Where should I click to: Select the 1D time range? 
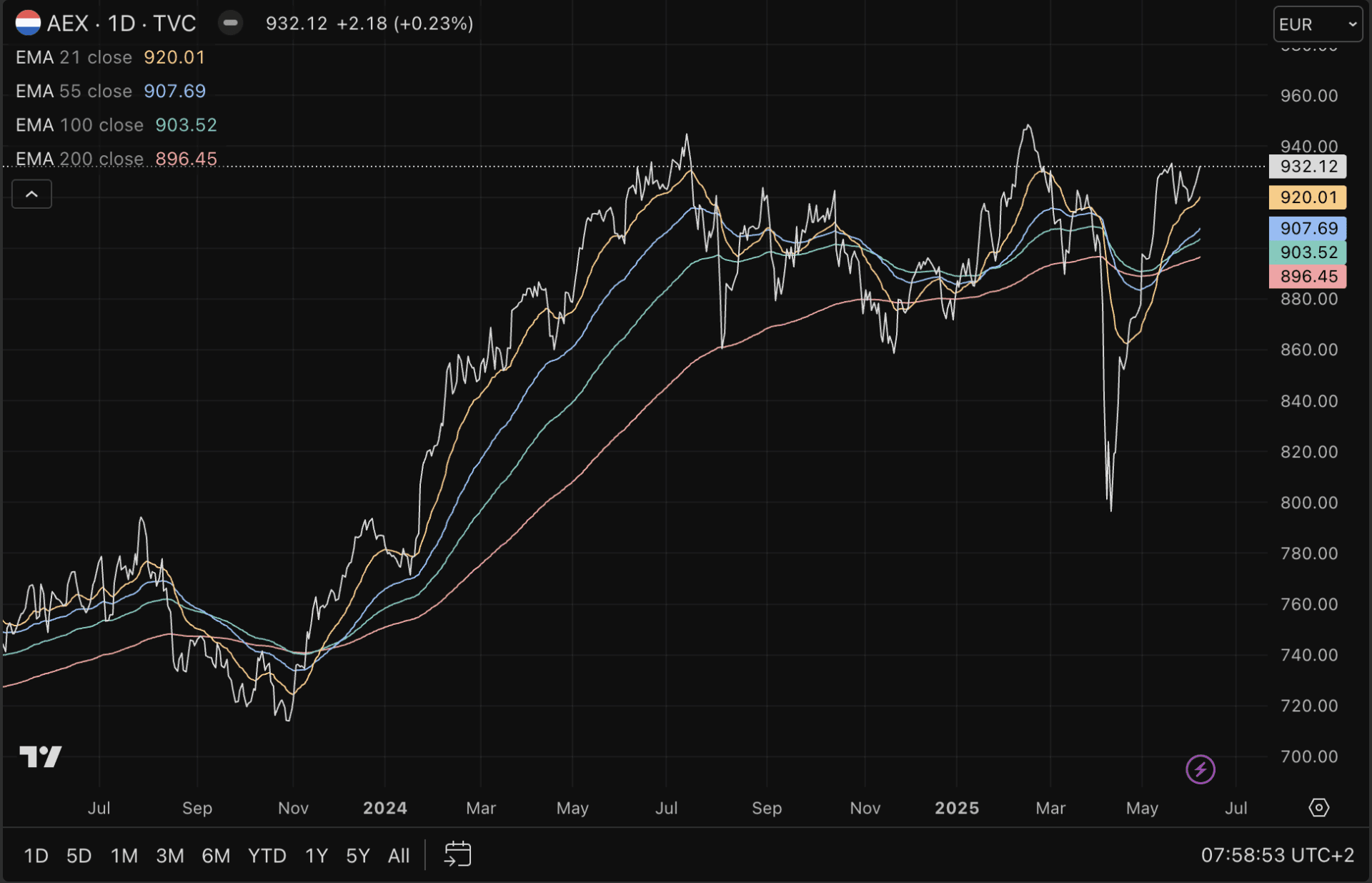36,856
